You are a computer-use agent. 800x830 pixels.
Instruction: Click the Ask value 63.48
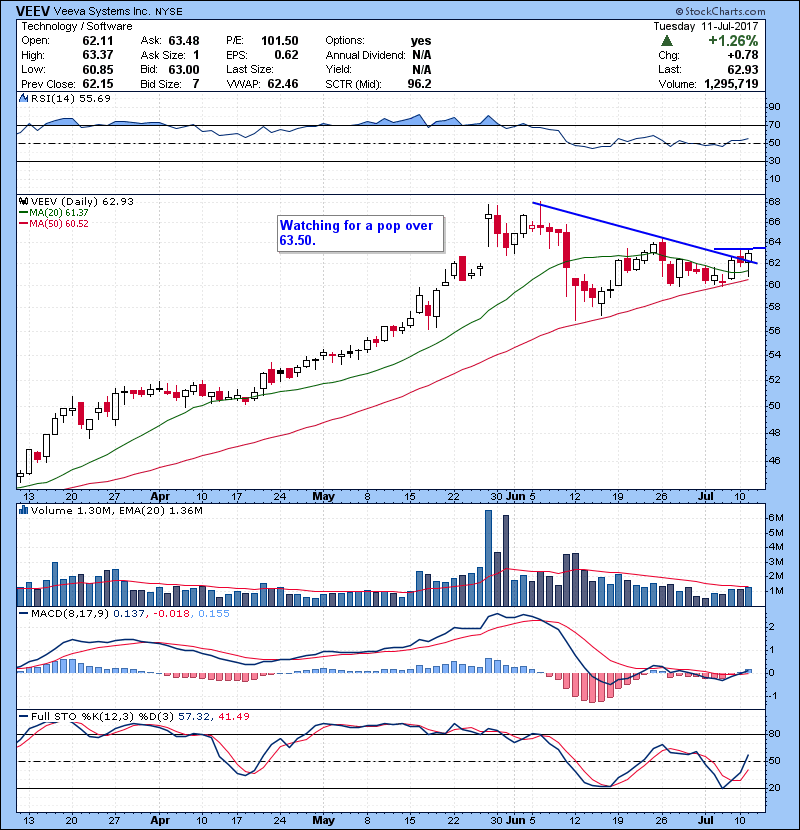184,41
